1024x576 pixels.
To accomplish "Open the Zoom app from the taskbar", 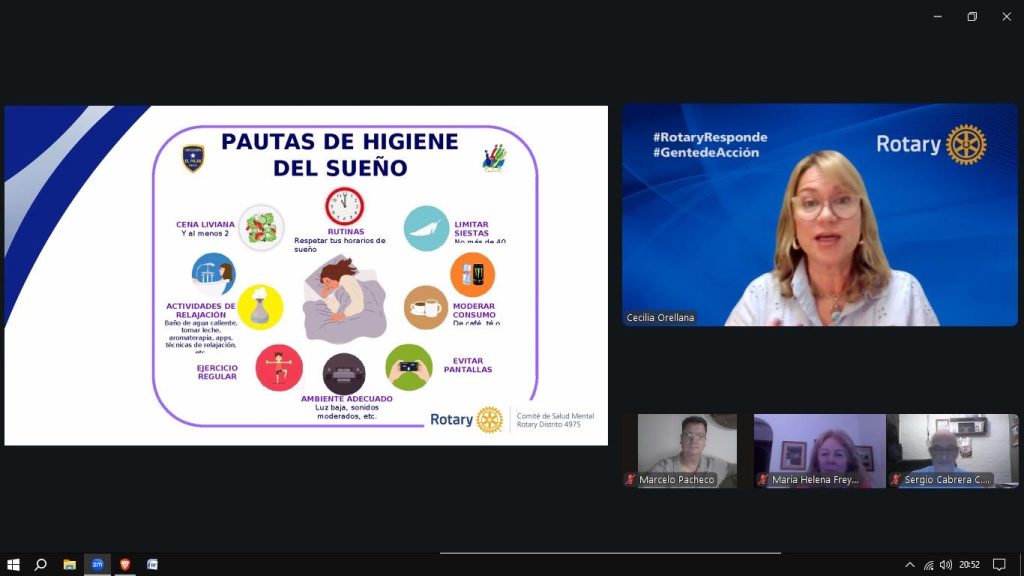I will coord(97,564).
